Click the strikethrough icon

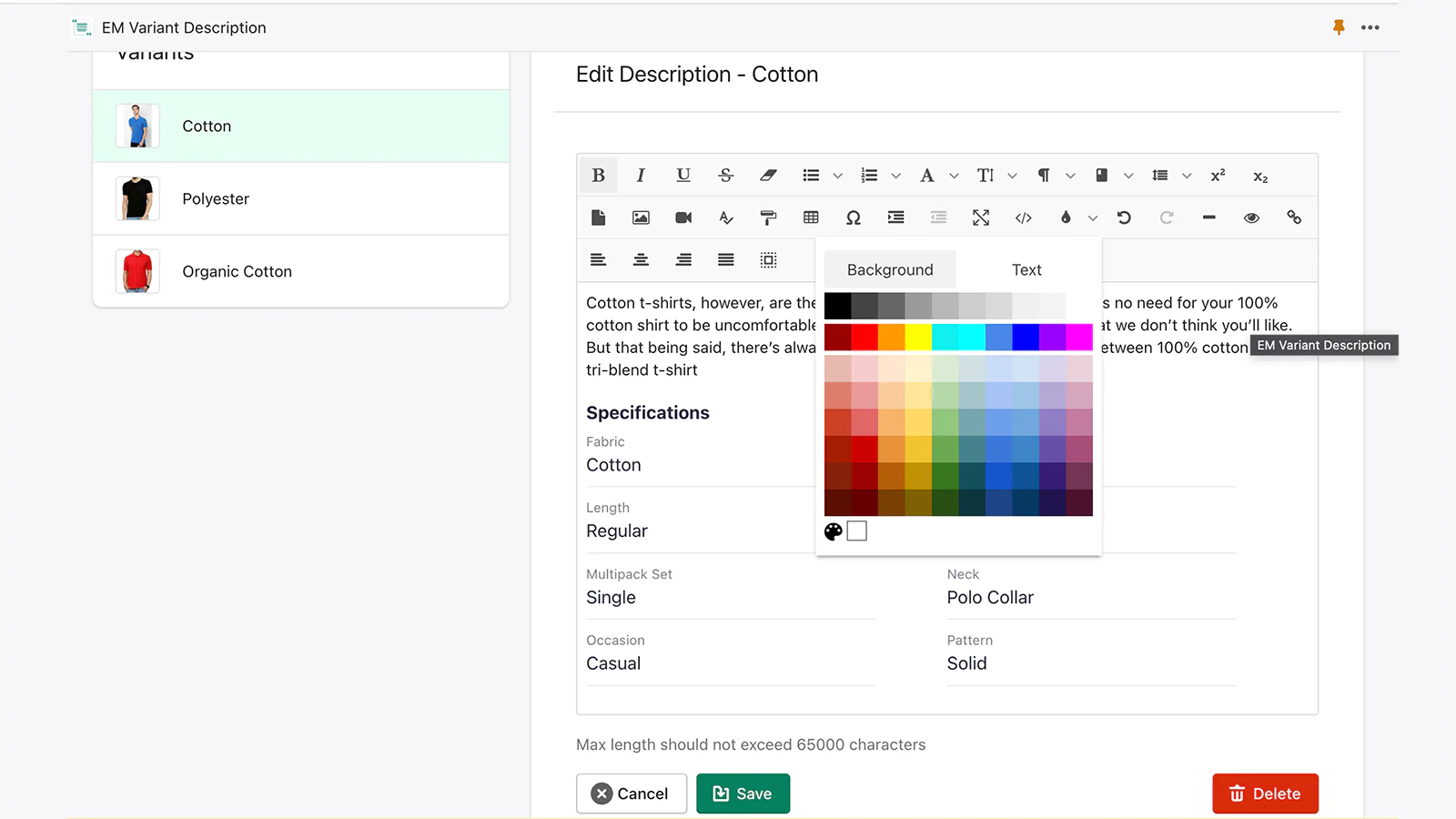[725, 176]
